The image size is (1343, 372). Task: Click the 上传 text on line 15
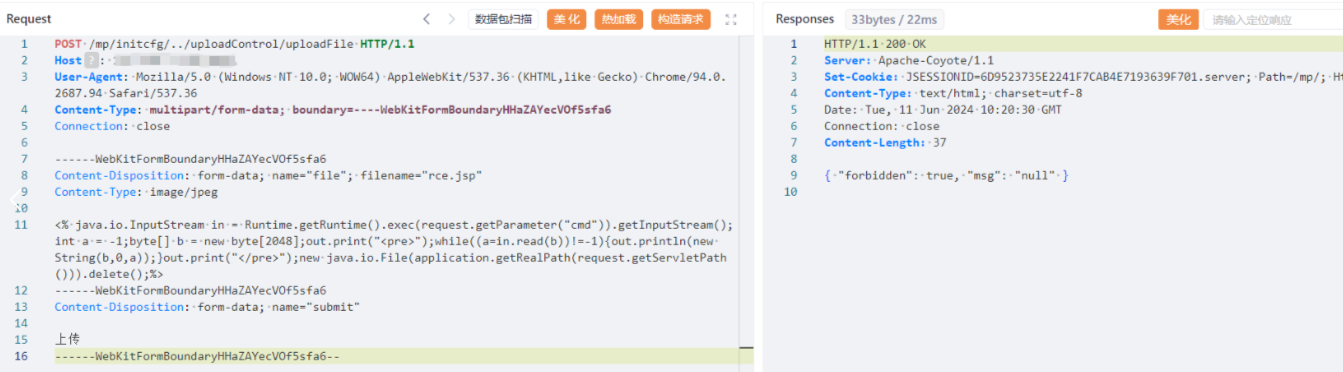pyautogui.click(x=67, y=339)
